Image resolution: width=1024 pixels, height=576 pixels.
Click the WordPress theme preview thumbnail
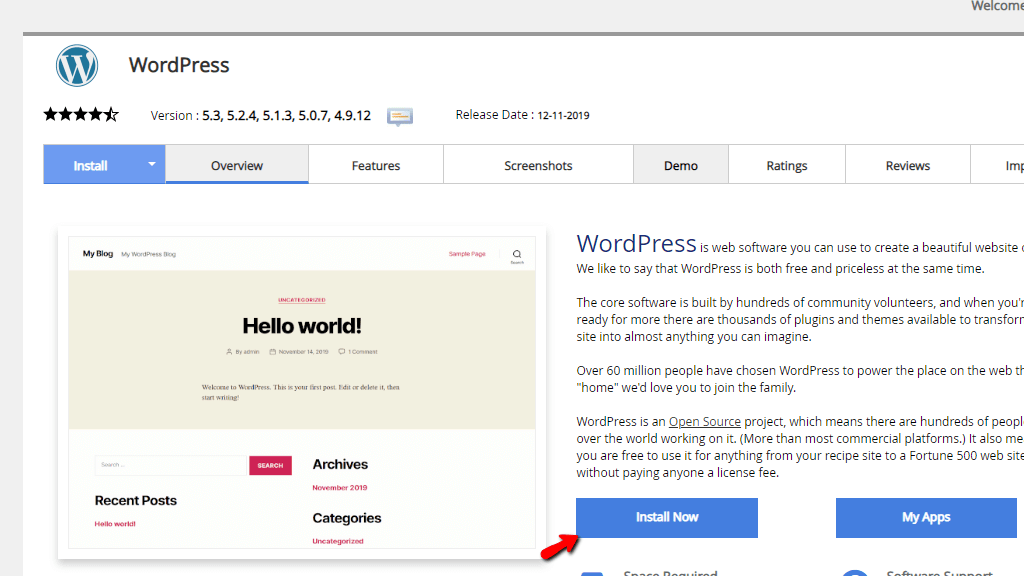click(302, 392)
